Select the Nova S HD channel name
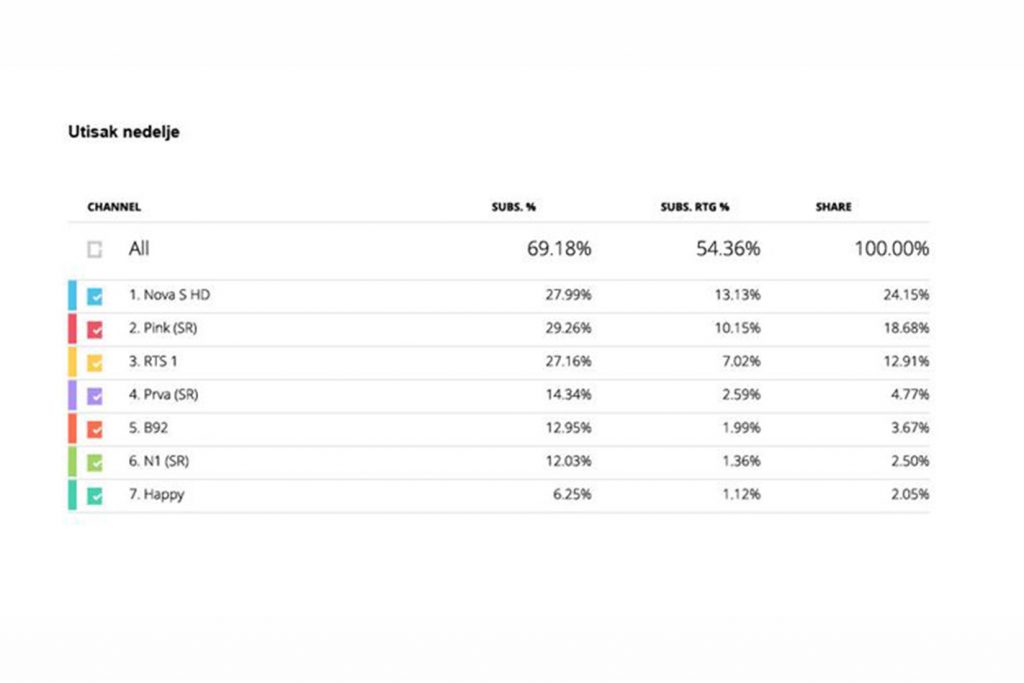The width and height of the screenshot is (1024, 683). click(x=170, y=295)
